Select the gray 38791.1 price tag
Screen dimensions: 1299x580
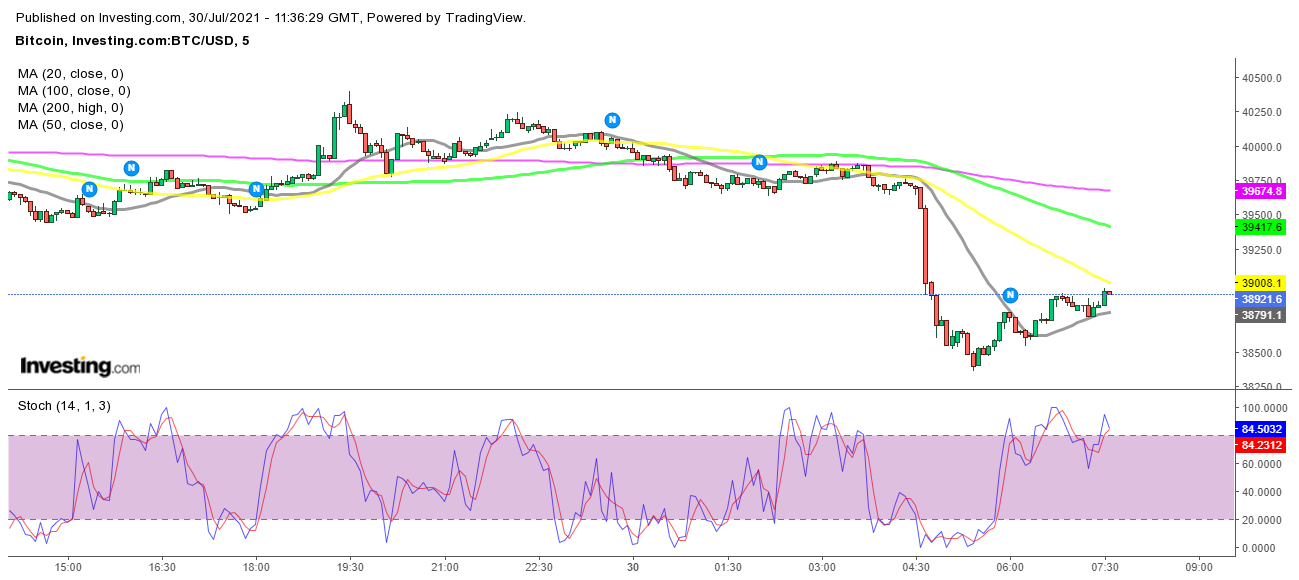click(x=1261, y=315)
